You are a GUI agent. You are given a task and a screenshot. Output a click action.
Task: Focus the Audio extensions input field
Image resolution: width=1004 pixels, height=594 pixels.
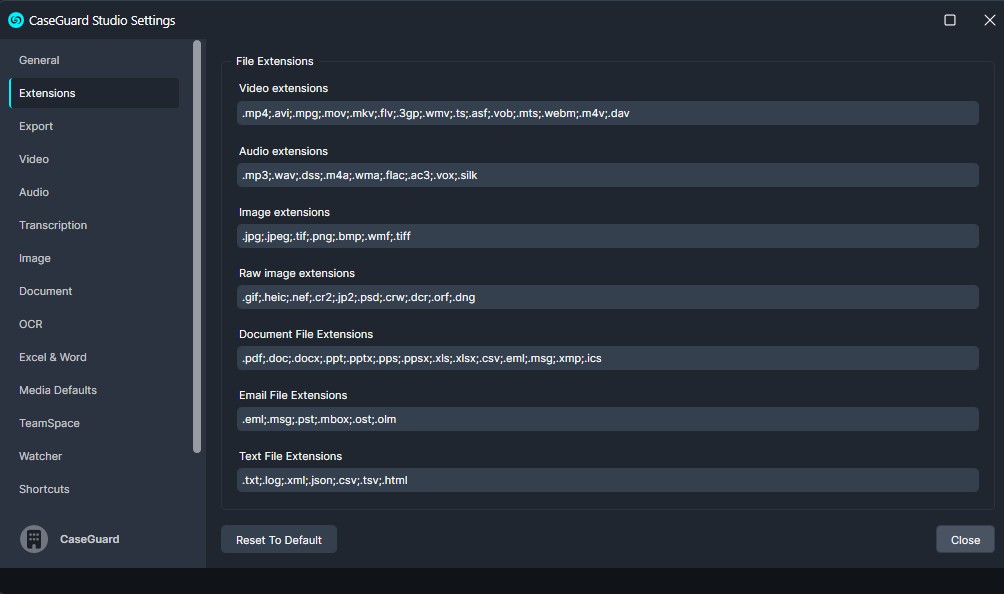608,175
